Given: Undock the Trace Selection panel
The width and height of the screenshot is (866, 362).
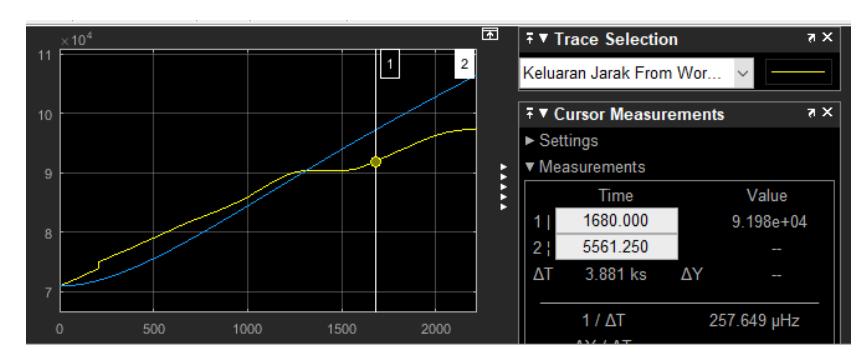Looking at the screenshot, I should [x=811, y=38].
